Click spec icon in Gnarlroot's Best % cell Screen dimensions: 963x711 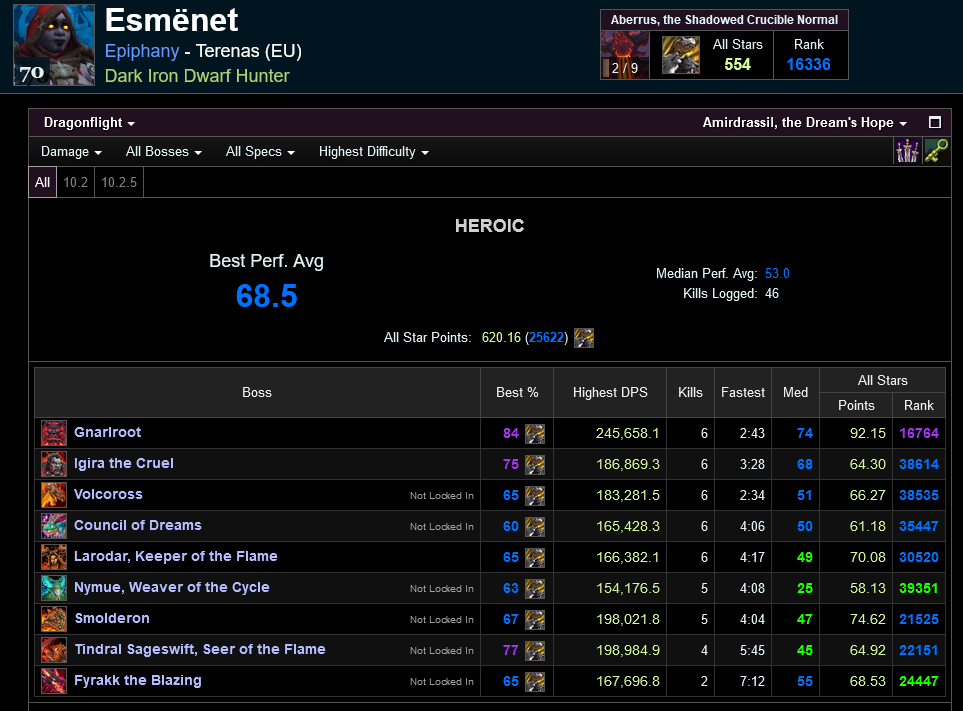click(535, 433)
